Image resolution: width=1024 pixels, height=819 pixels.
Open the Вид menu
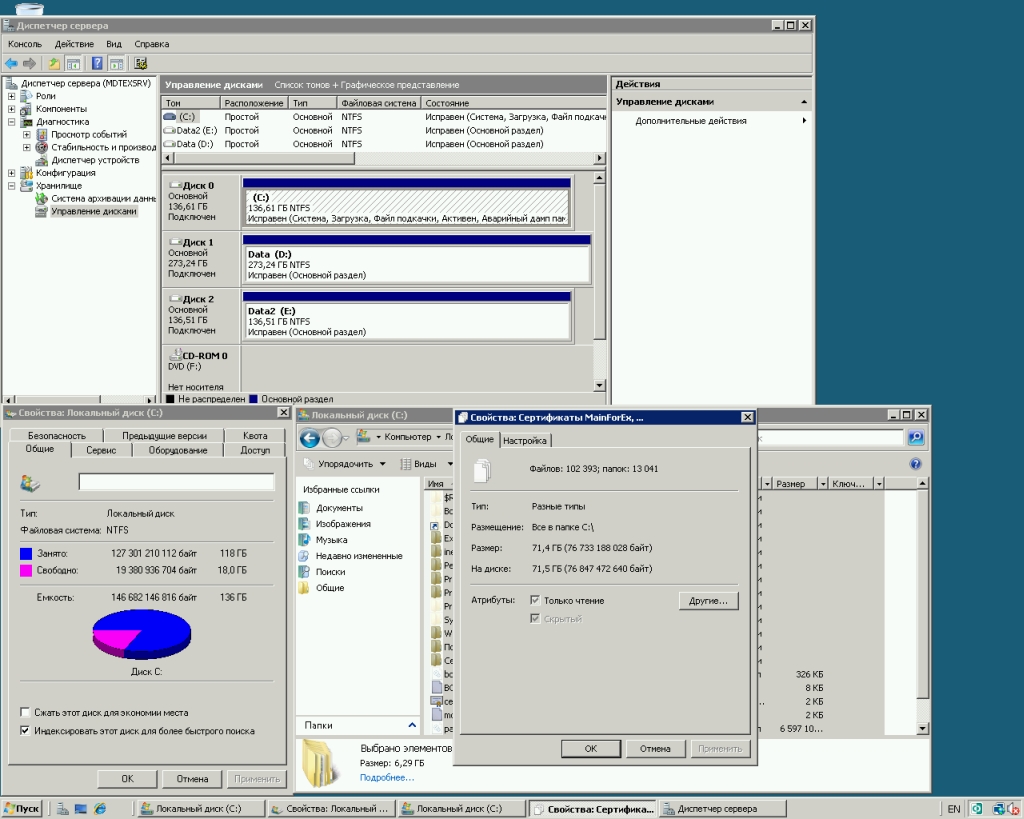[x=114, y=44]
